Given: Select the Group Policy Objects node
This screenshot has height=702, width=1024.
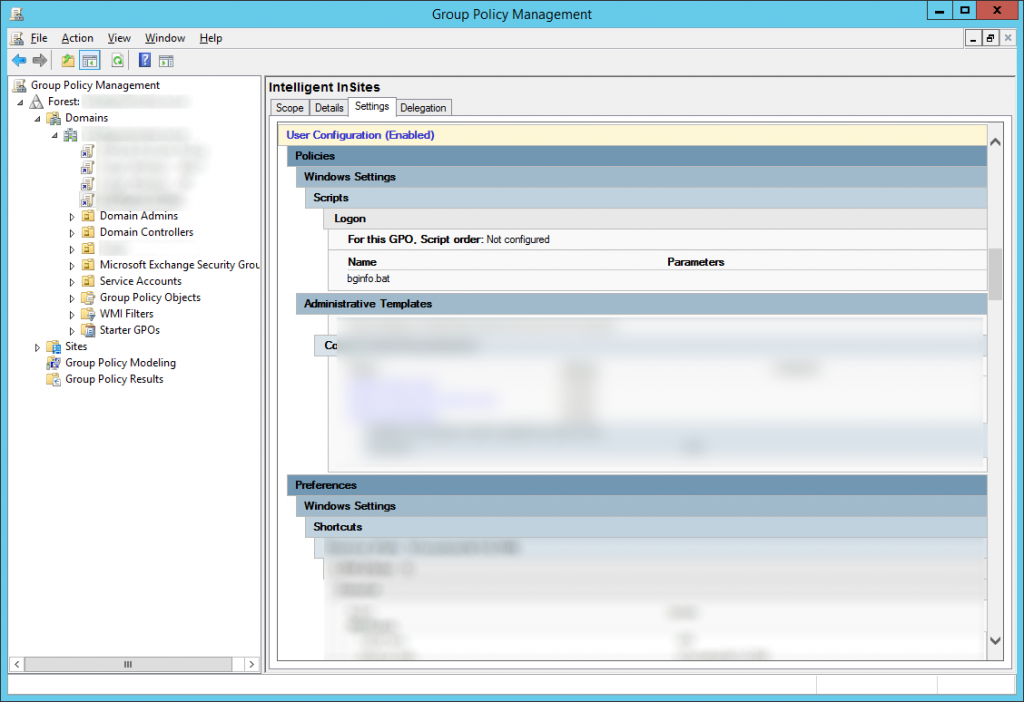Looking at the screenshot, I should pyautogui.click(x=88, y=297).
